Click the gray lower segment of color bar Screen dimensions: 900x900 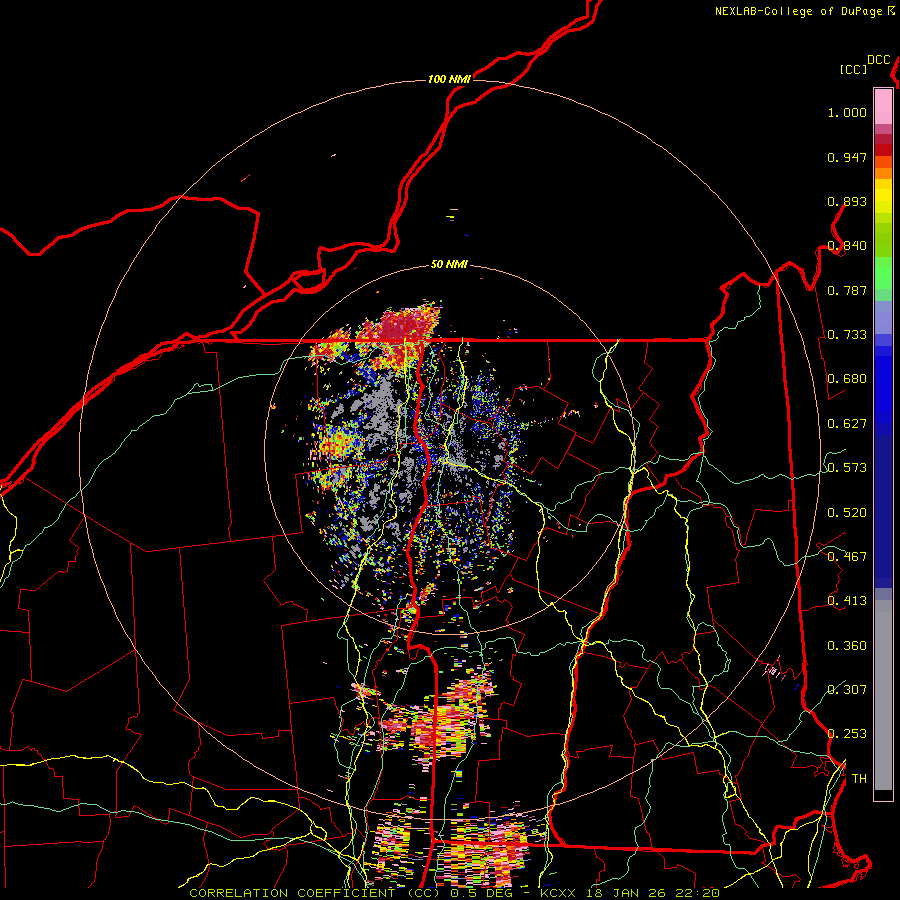(x=883, y=695)
